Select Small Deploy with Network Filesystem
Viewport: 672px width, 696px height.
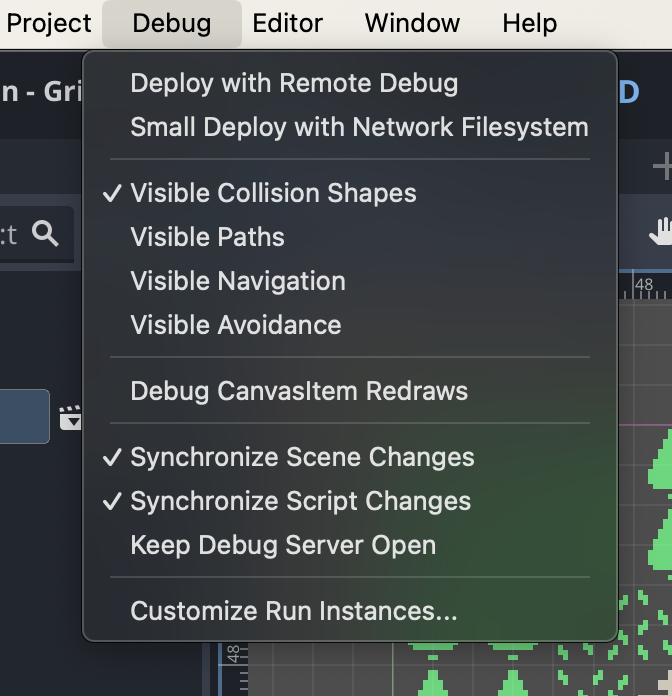tap(359, 127)
